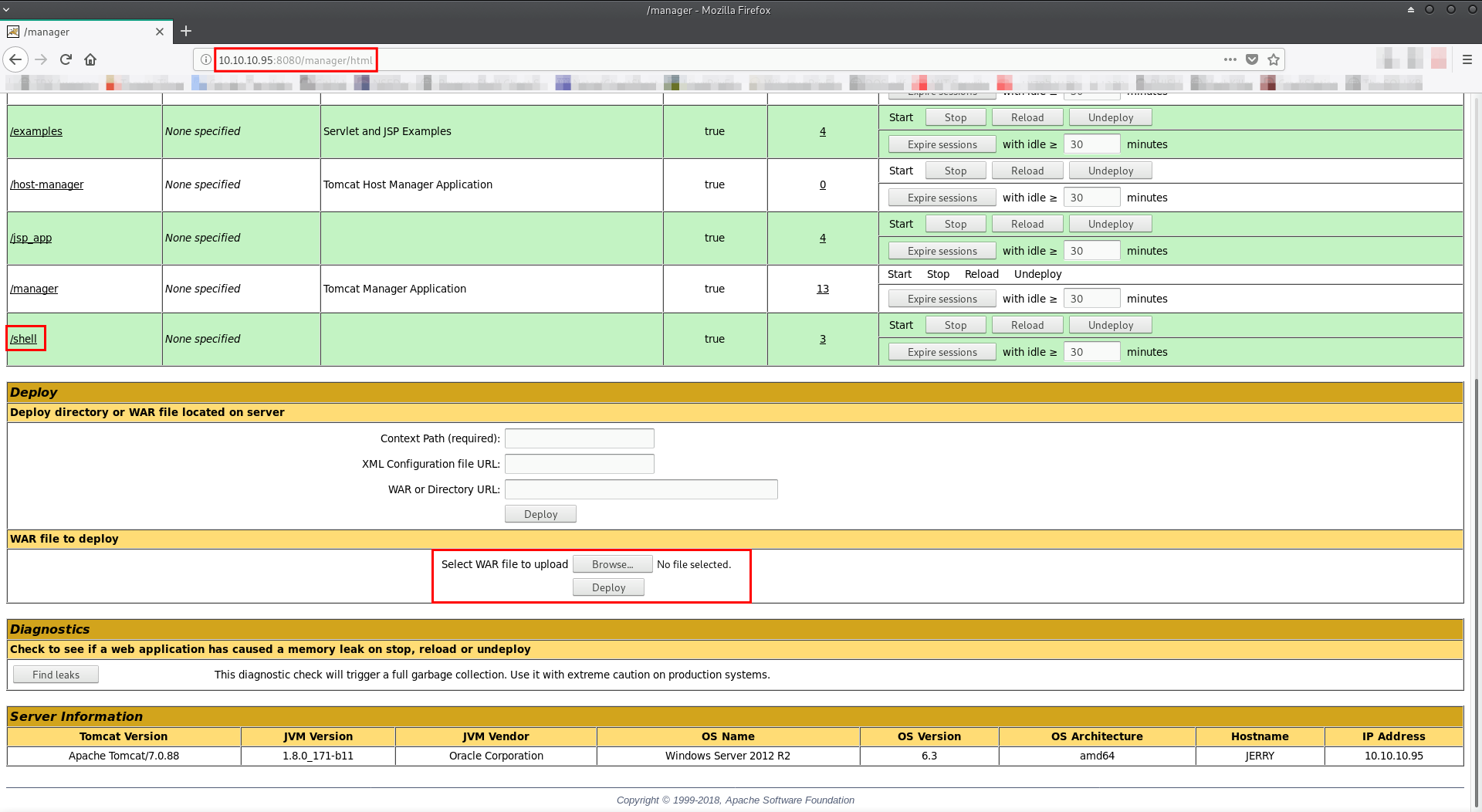1482x812 pixels.
Task: Expire sessions for /manager
Action: point(942,299)
